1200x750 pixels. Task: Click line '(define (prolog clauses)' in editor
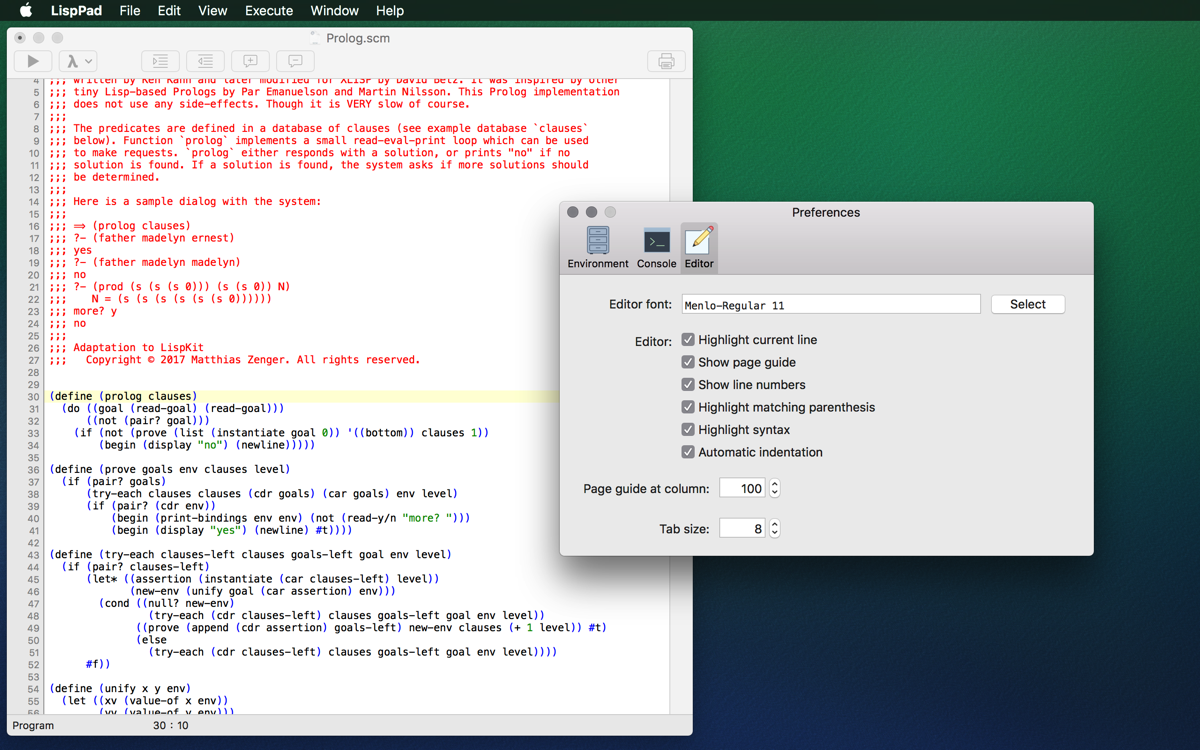123,396
